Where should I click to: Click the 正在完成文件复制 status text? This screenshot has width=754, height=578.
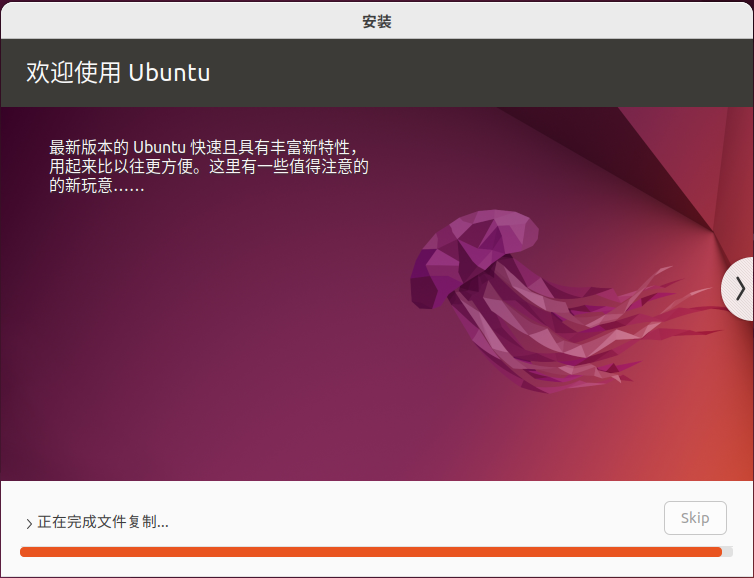click(103, 522)
